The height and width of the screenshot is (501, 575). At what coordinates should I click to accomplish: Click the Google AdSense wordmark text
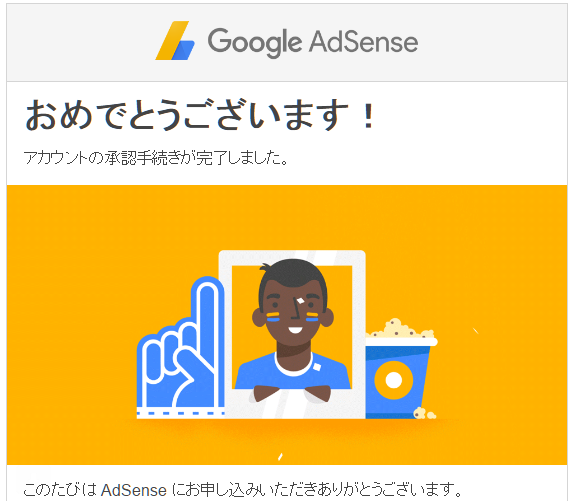[x=313, y=42]
